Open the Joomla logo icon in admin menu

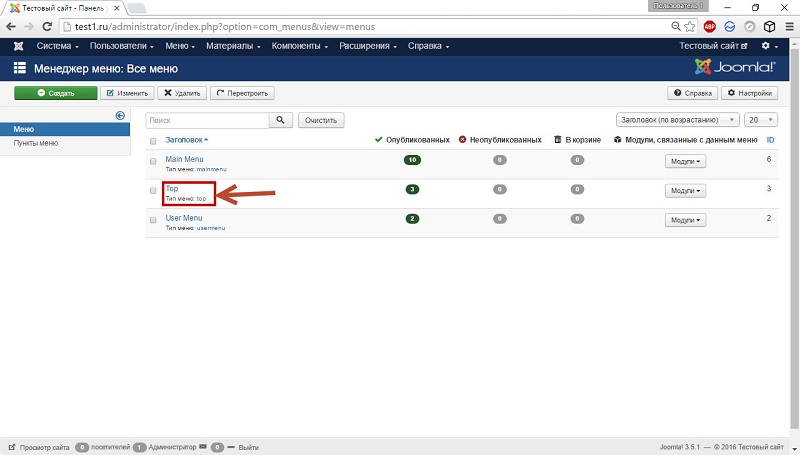pyautogui.click(x=18, y=46)
